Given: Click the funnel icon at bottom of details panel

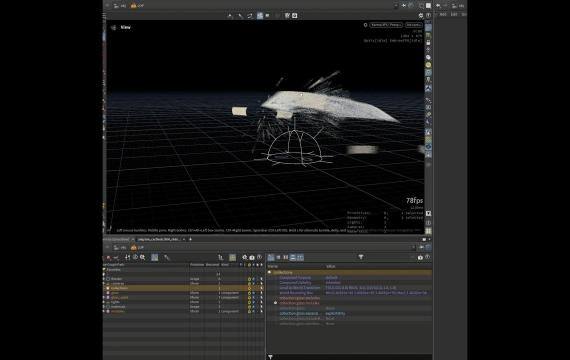Looking at the screenshot, I should click(270, 357).
